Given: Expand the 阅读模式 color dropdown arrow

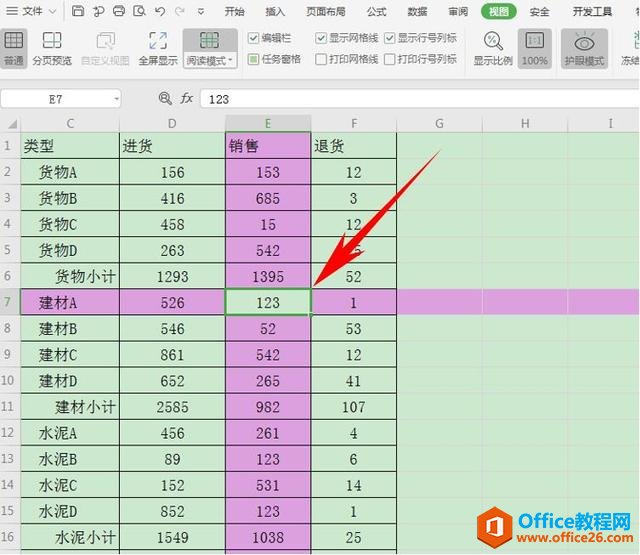Looking at the screenshot, I should coord(231,61).
